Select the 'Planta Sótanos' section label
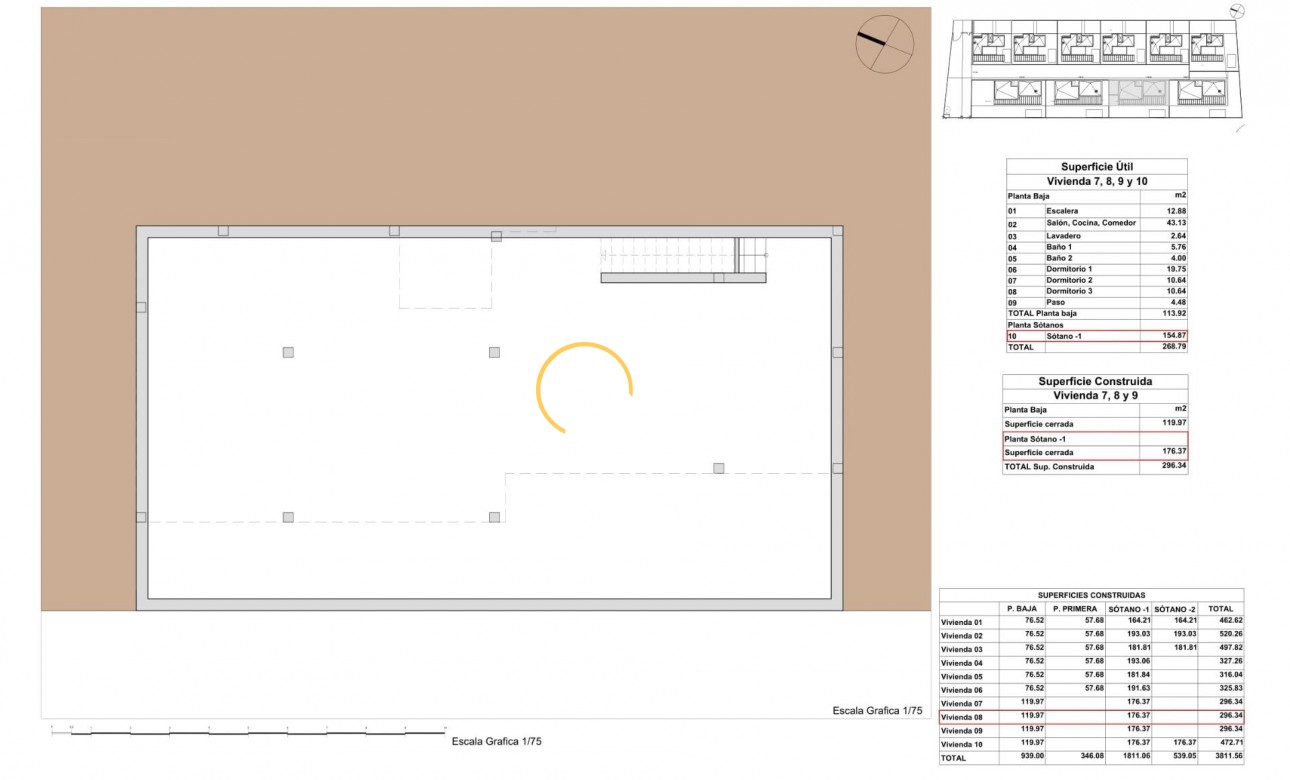This screenshot has height=780, width=1290. click(1035, 325)
